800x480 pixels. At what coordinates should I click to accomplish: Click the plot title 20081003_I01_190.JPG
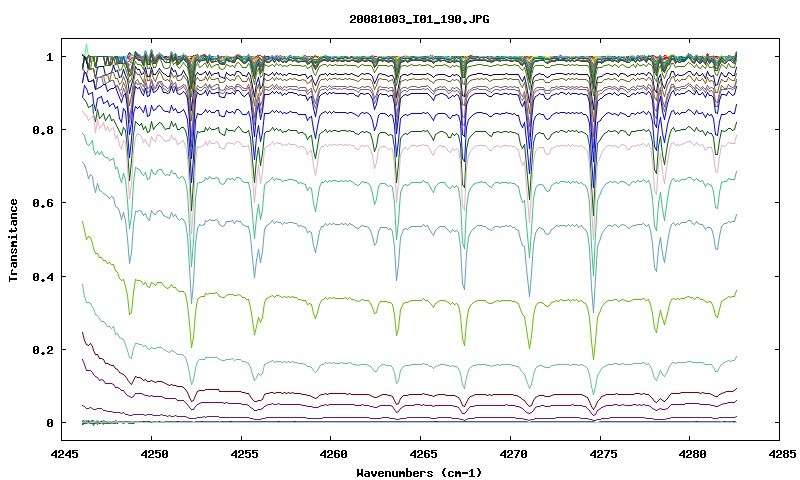[x=419, y=19]
